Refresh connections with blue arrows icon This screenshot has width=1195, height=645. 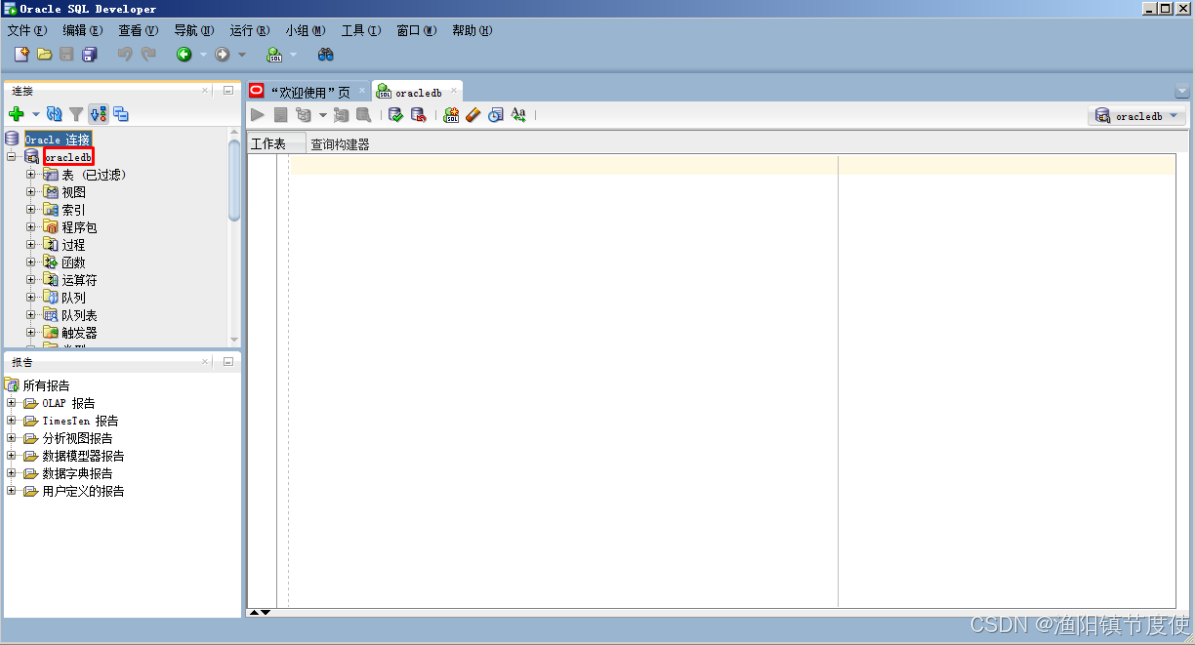pyautogui.click(x=54, y=114)
